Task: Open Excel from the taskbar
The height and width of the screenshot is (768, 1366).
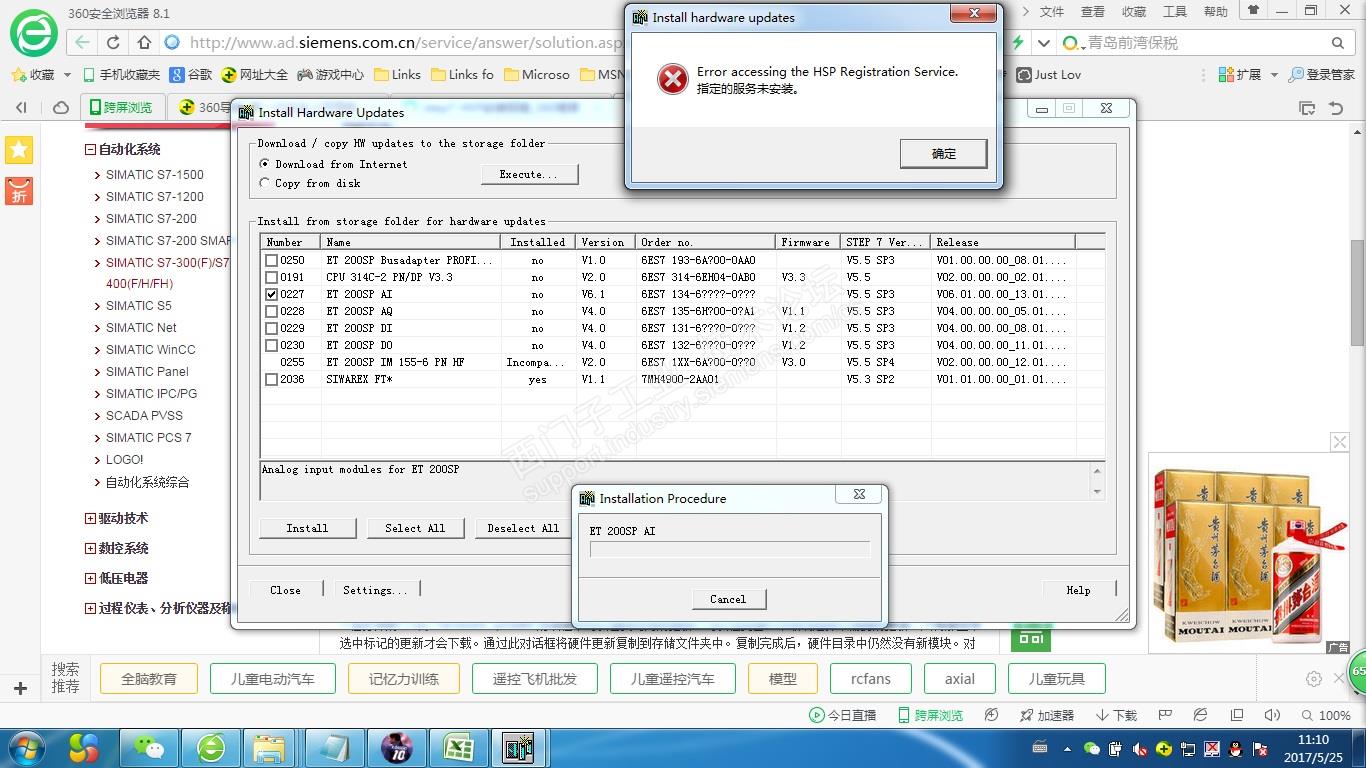Action: [458, 748]
